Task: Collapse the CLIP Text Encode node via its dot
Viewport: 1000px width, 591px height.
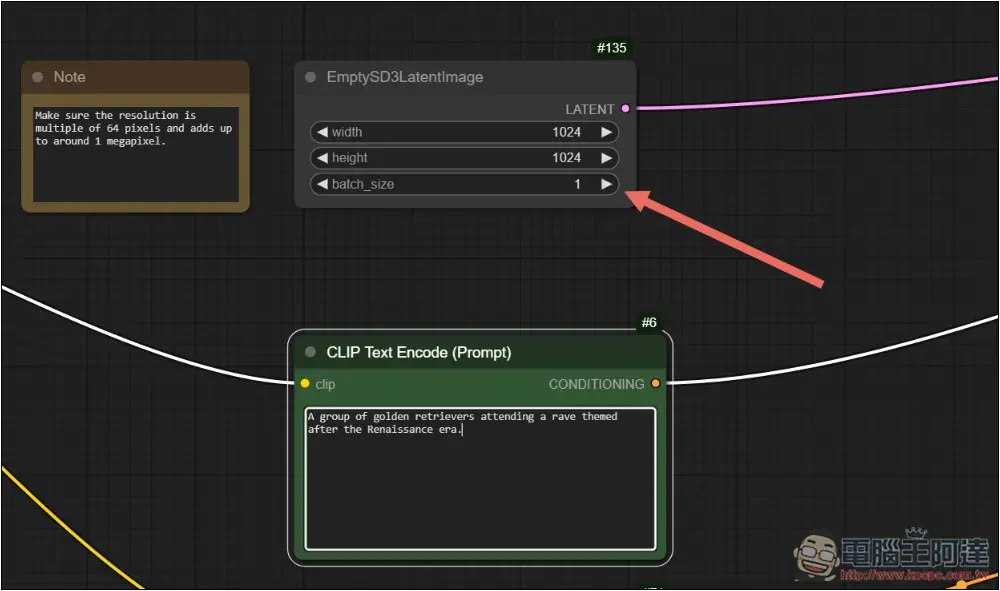Action: pos(310,352)
